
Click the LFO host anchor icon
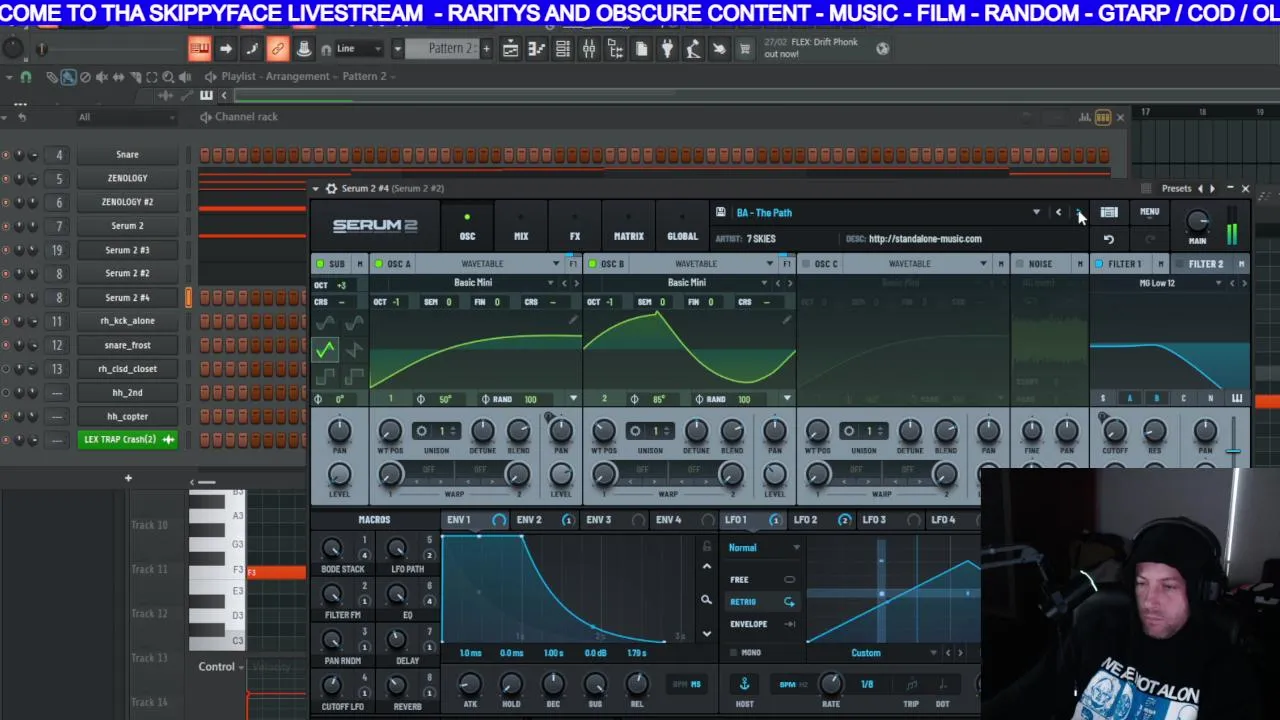744,684
